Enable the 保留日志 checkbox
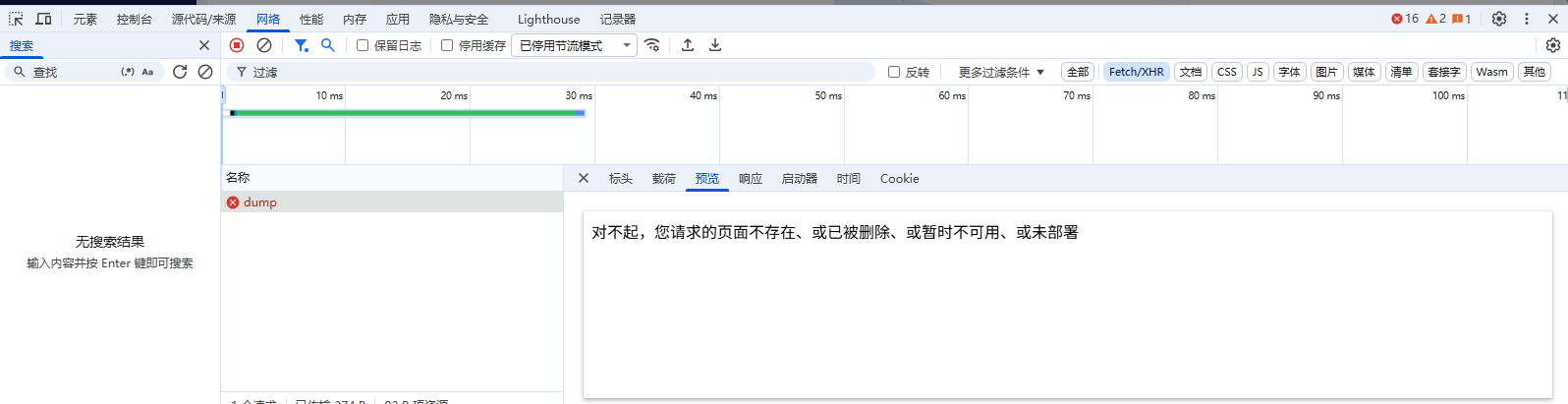The image size is (1568, 404). (x=363, y=45)
